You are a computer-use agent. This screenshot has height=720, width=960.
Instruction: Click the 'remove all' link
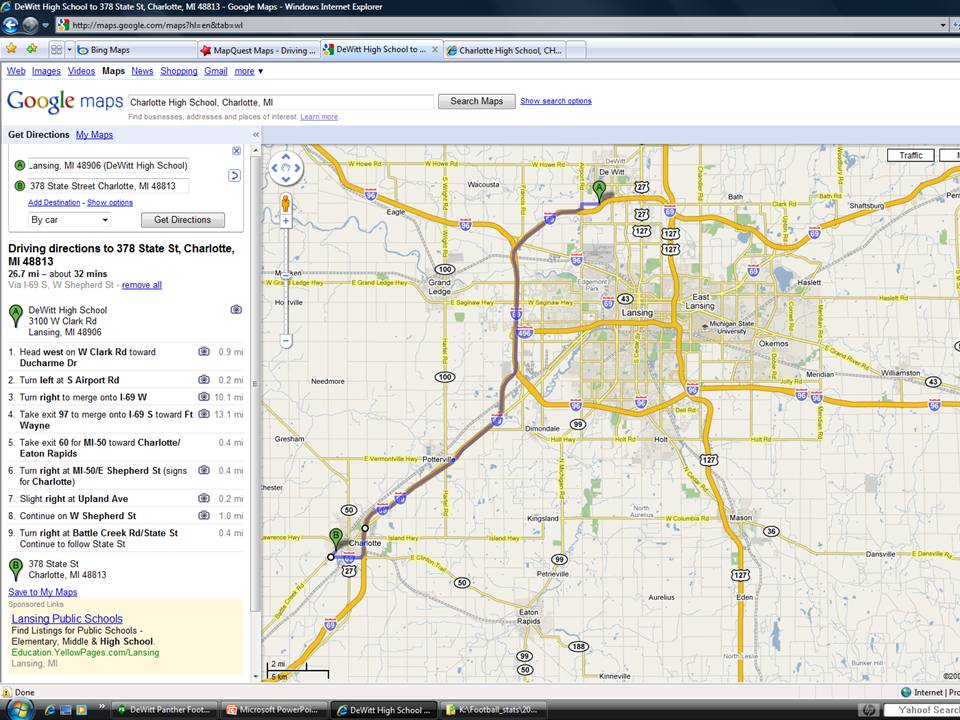pyautogui.click(x=141, y=285)
